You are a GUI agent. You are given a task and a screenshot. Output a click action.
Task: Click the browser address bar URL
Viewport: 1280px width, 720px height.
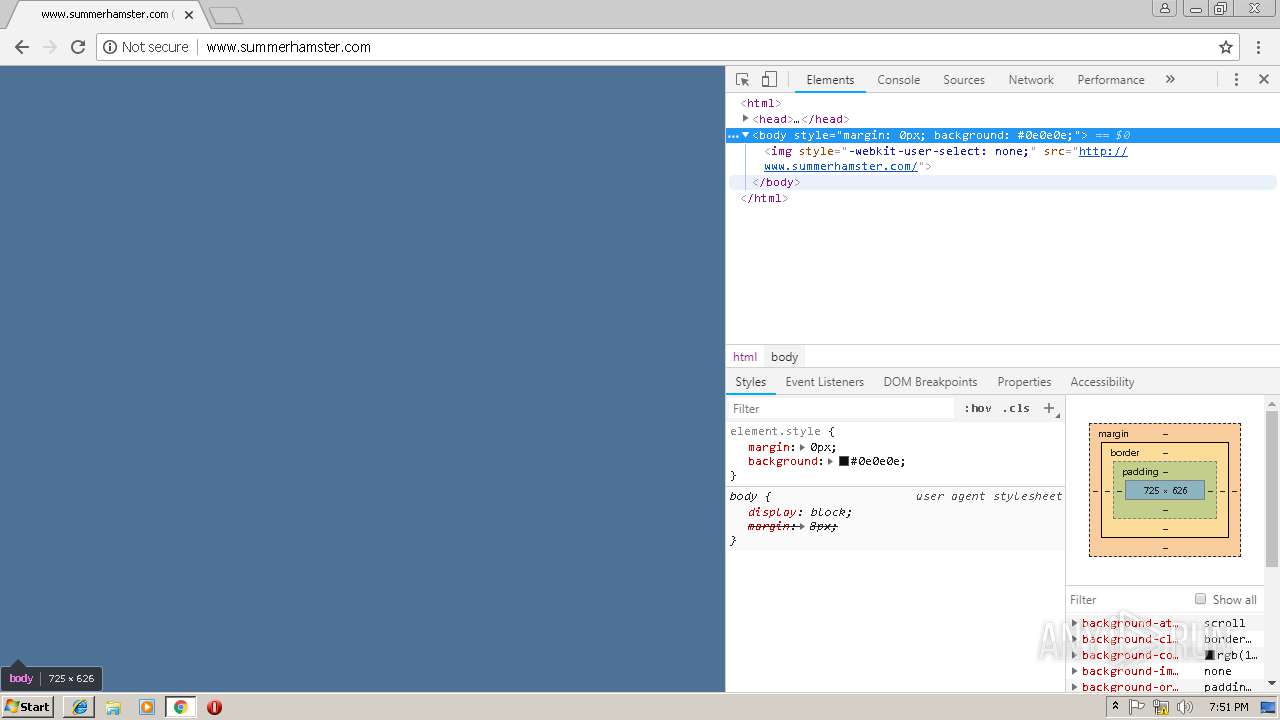288,47
